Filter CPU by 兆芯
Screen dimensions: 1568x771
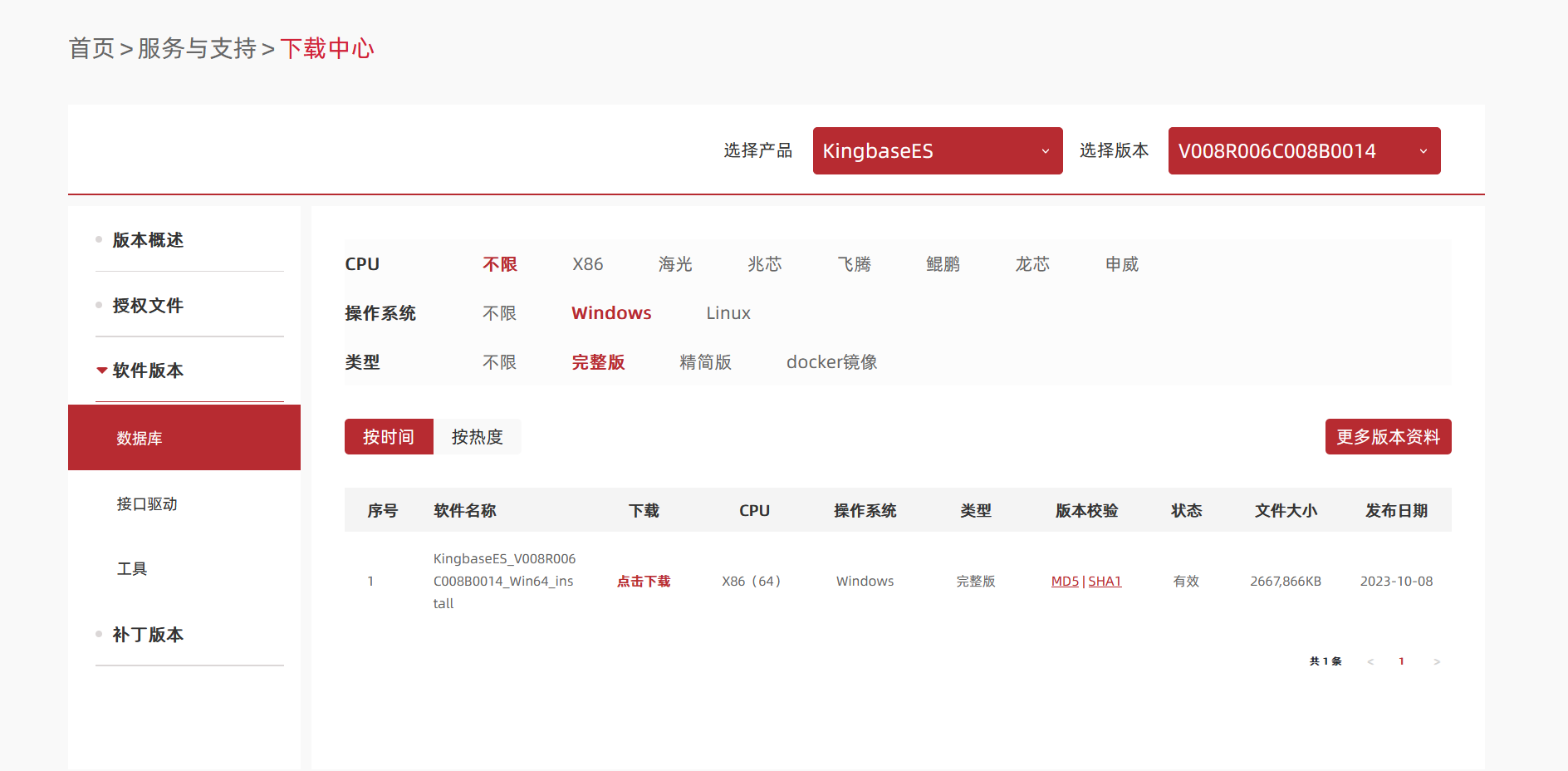click(x=765, y=264)
